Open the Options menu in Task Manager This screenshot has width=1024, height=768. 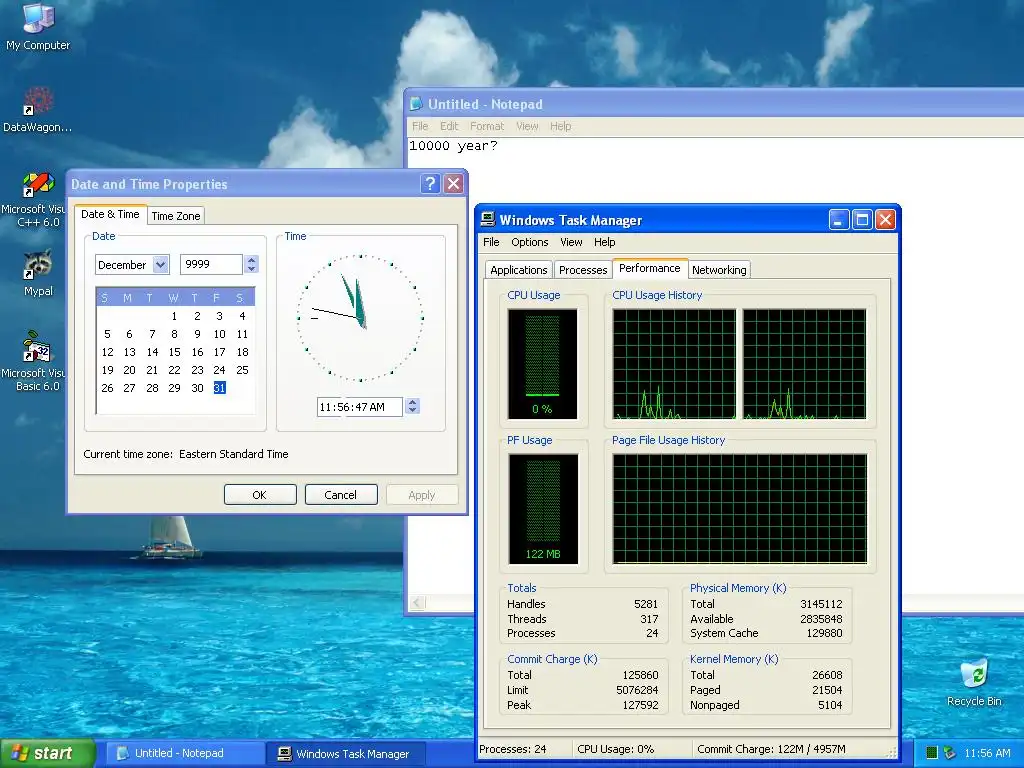(x=529, y=242)
